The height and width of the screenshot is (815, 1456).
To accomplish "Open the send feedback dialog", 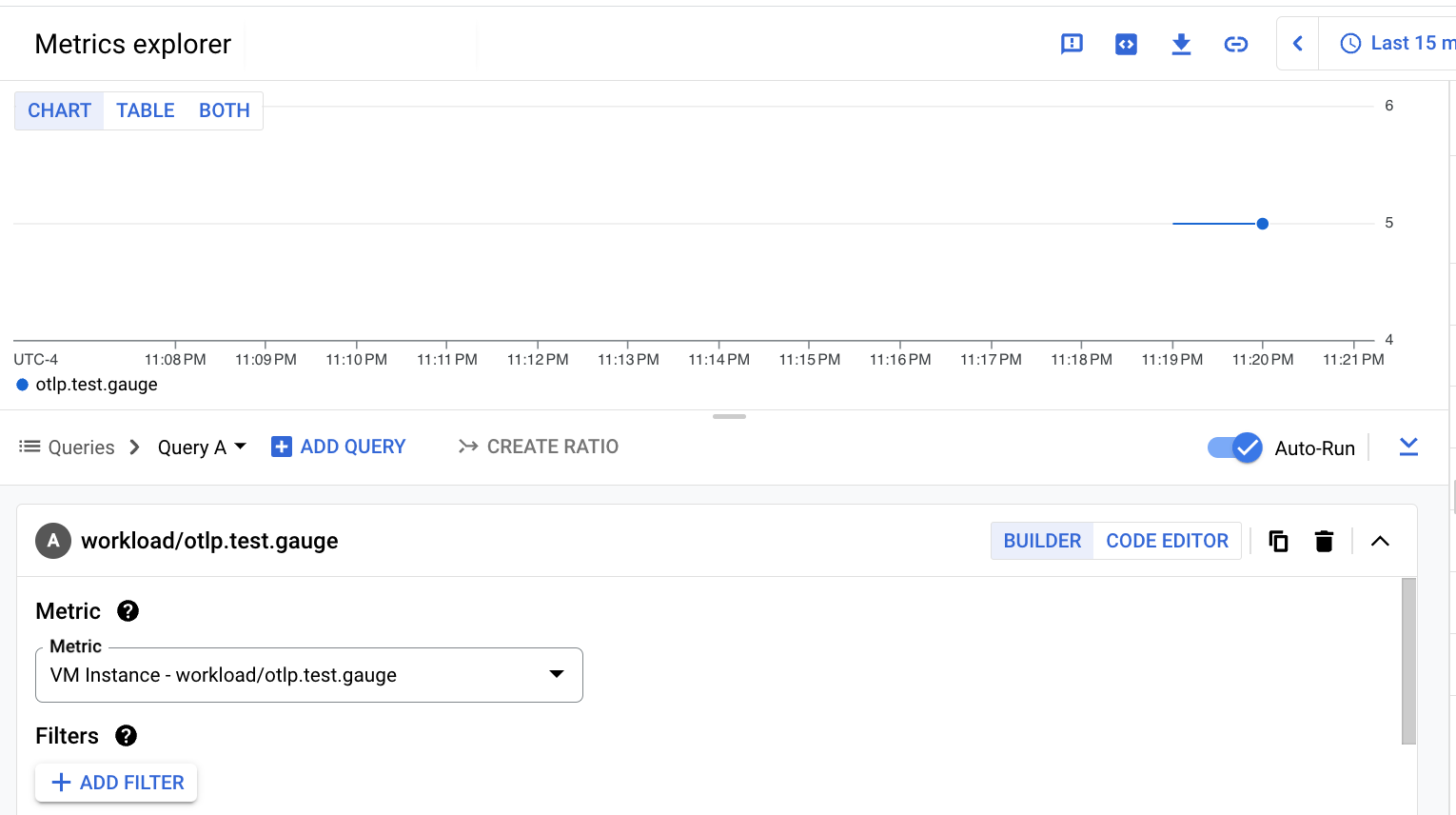I will point(1072,44).
